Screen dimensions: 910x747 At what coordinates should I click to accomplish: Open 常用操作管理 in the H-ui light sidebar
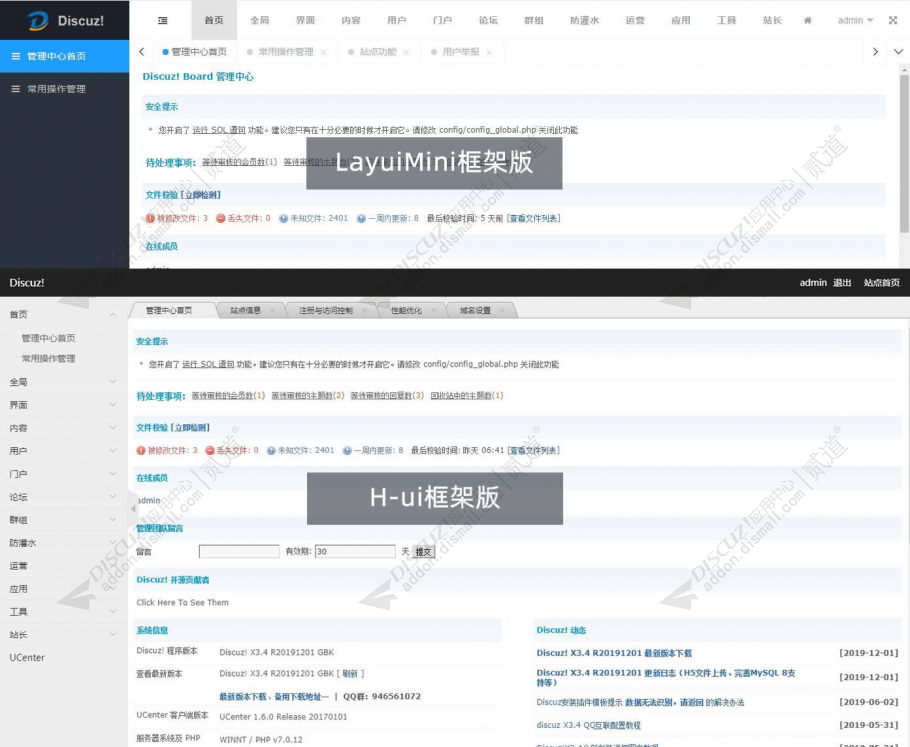coord(49,359)
